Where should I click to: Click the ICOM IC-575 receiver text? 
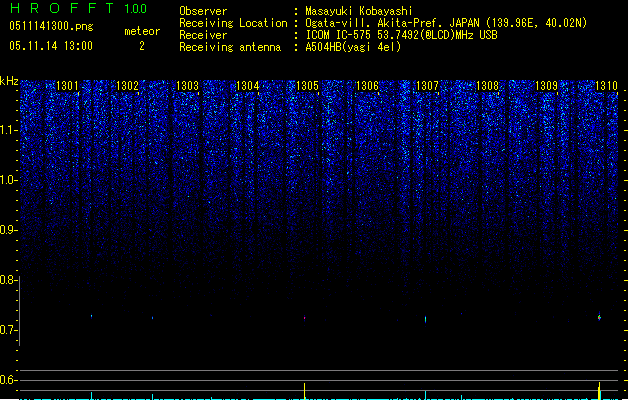[x=401, y=35]
